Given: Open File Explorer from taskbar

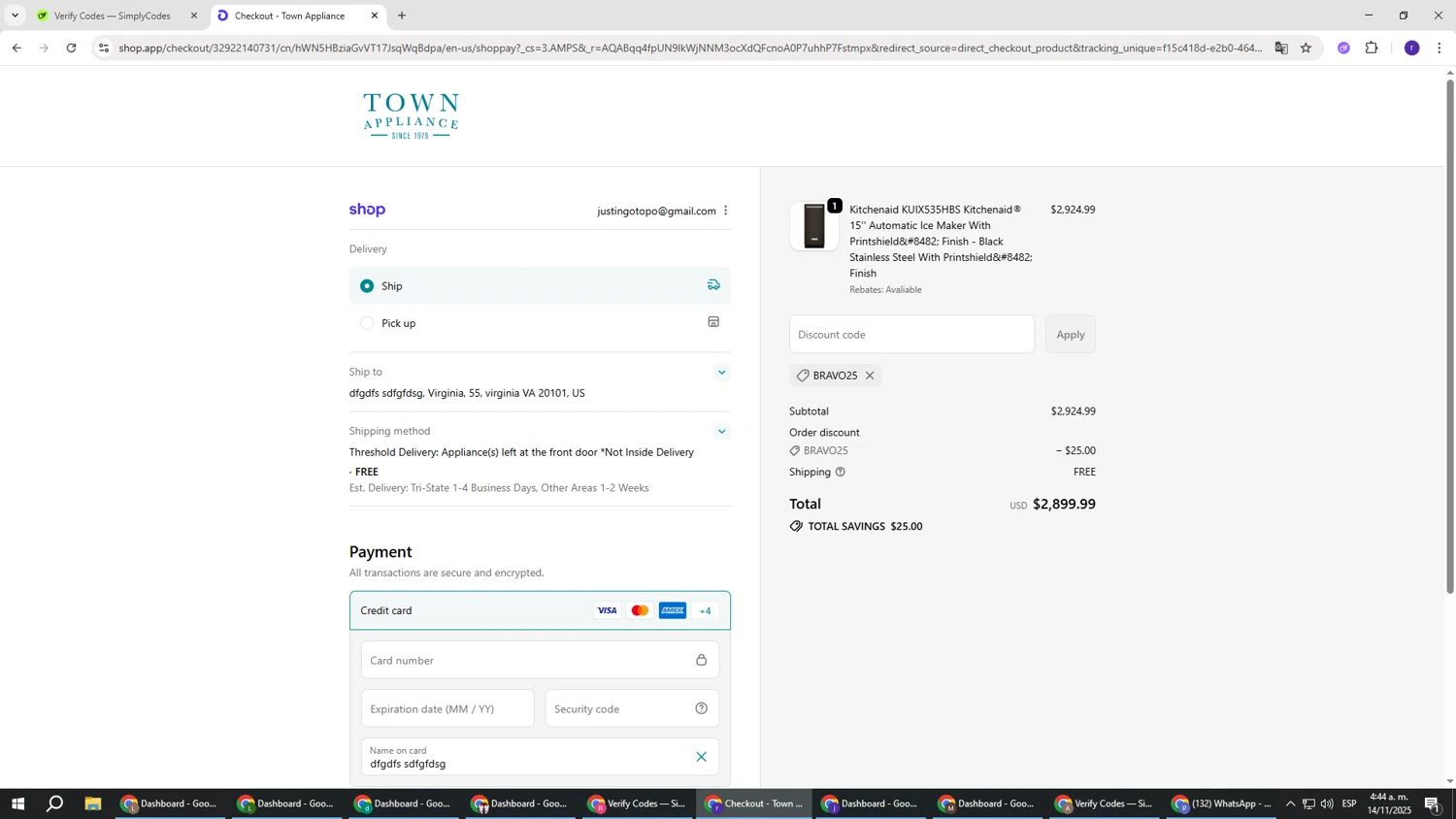Looking at the screenshot, I should [x=93, y=803].
